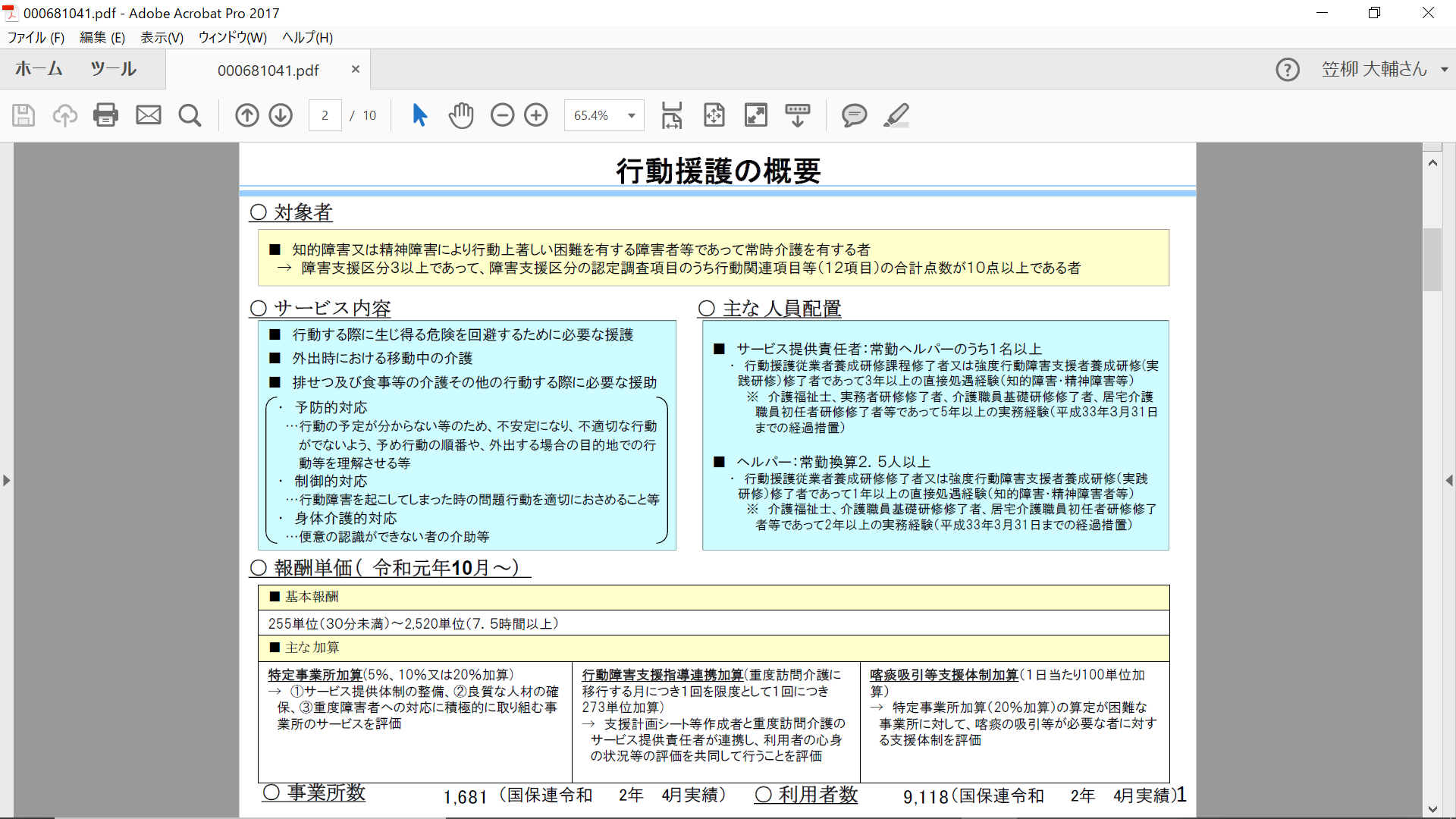Image resolution: width=1456 pixels, height=819 pixels.
Task: Enter full screen mode icon
Action: pos(756,115)
